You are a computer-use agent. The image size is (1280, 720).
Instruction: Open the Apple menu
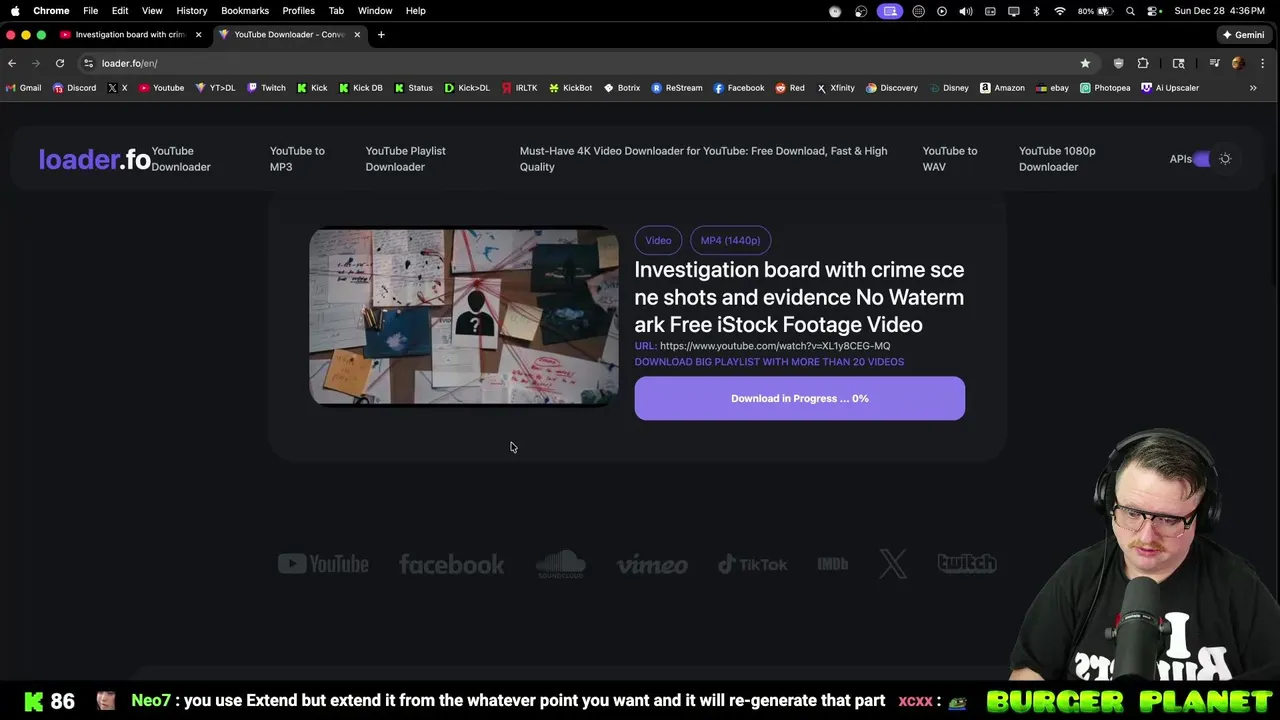click(15, 10)
